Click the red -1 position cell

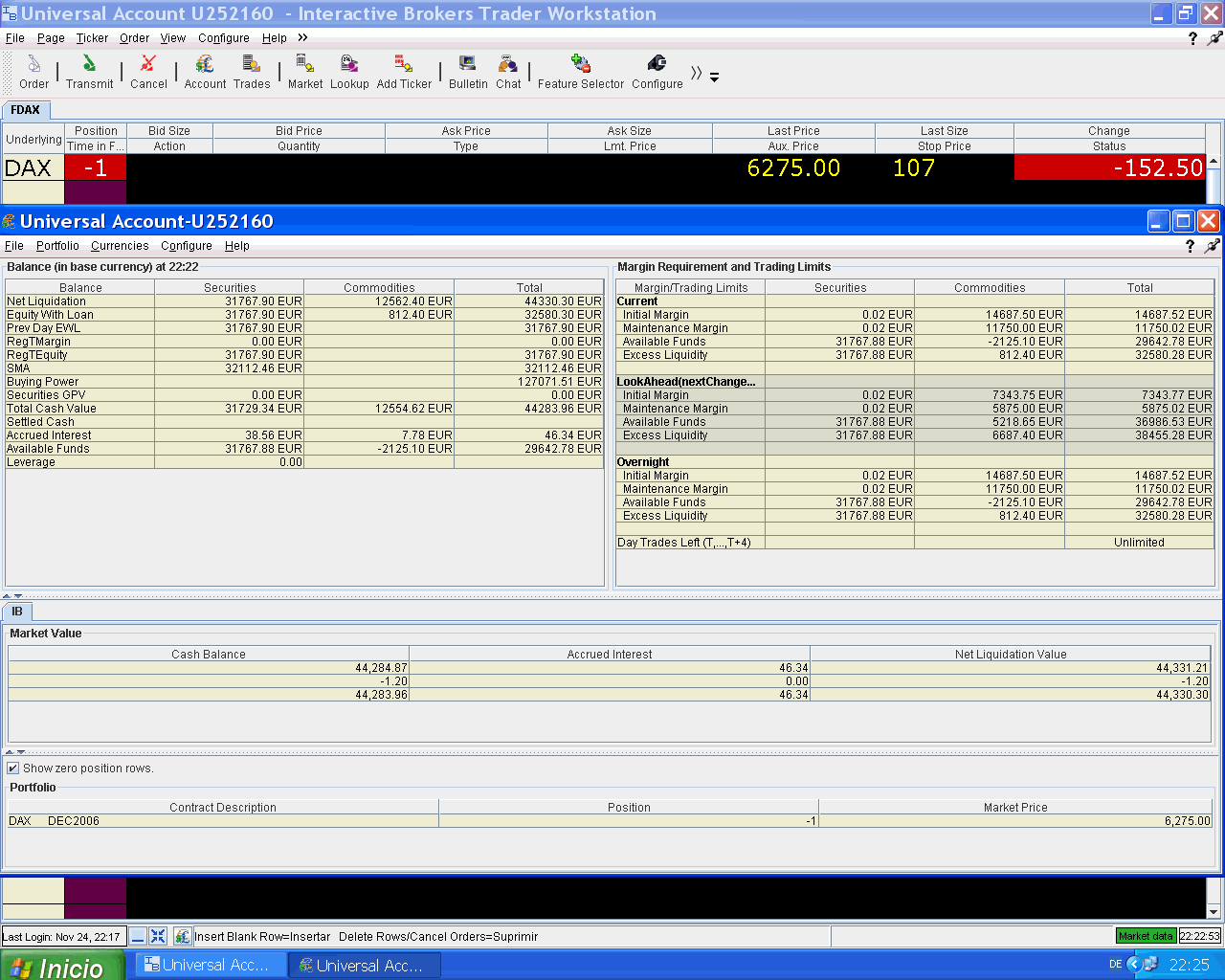96,167
